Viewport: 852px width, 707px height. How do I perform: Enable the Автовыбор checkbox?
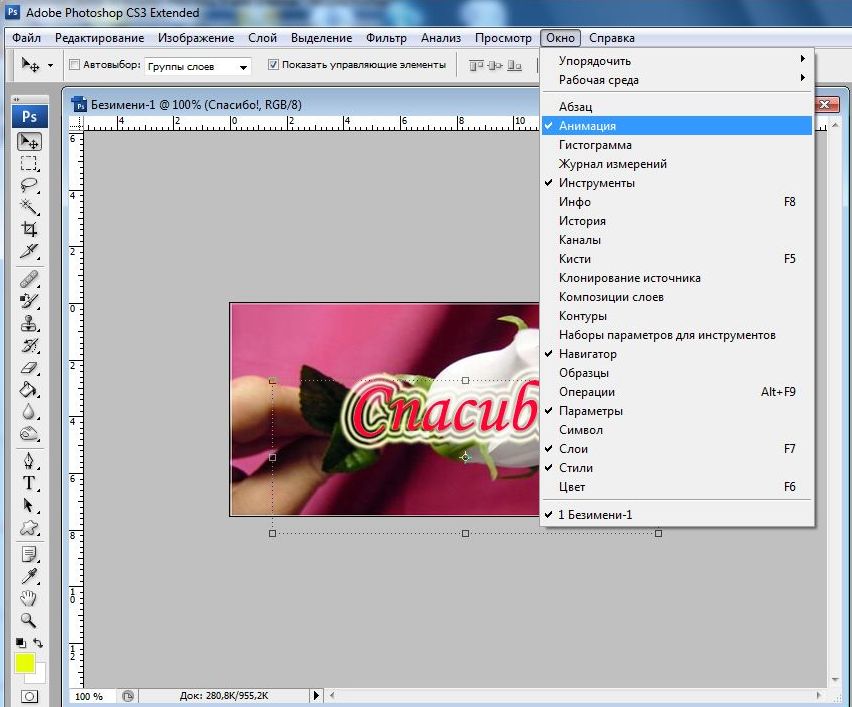pyautogui.click(x=74, y=65)
